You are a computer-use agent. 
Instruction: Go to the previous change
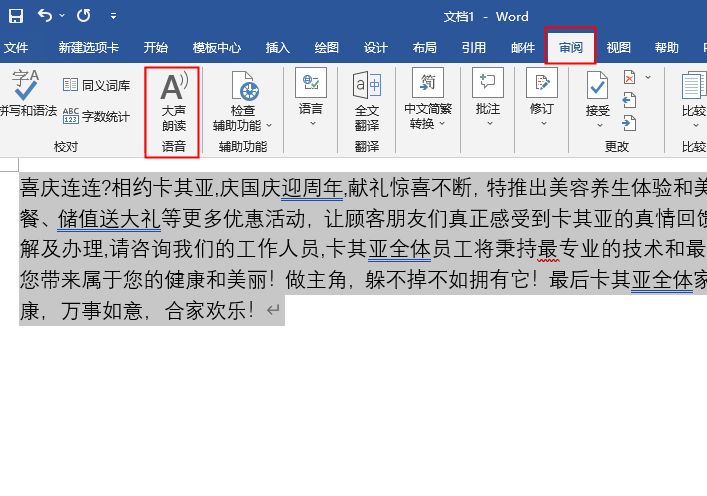(x=629, y=100)
